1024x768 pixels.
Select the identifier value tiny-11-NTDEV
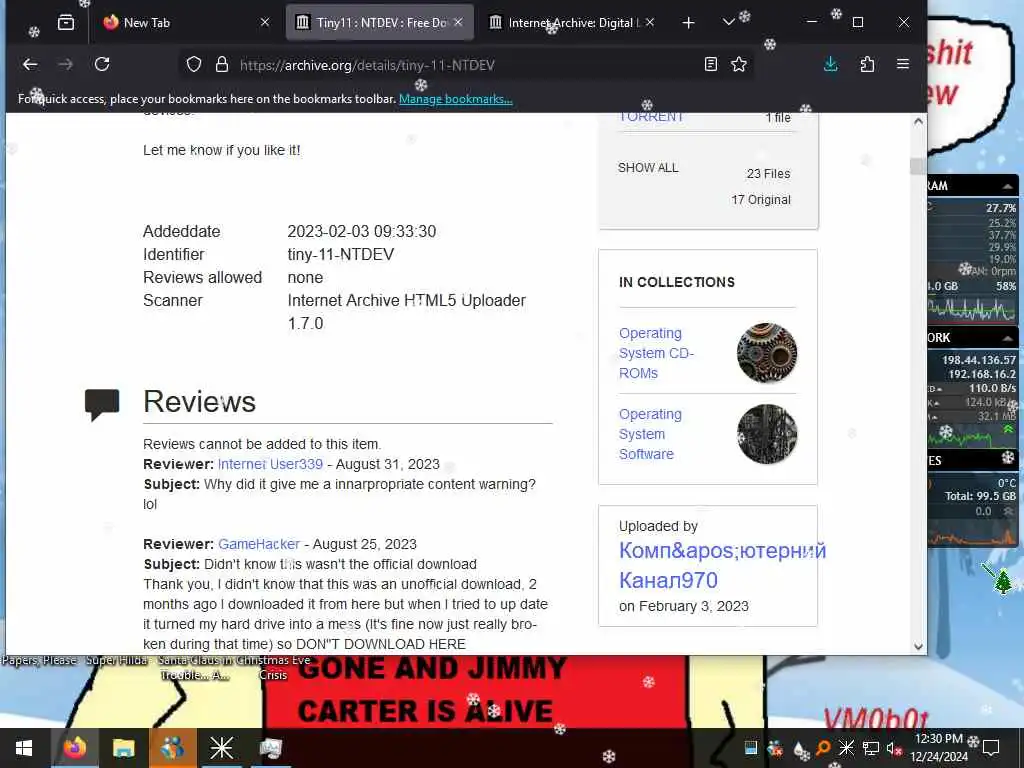[x=341, y=255]
